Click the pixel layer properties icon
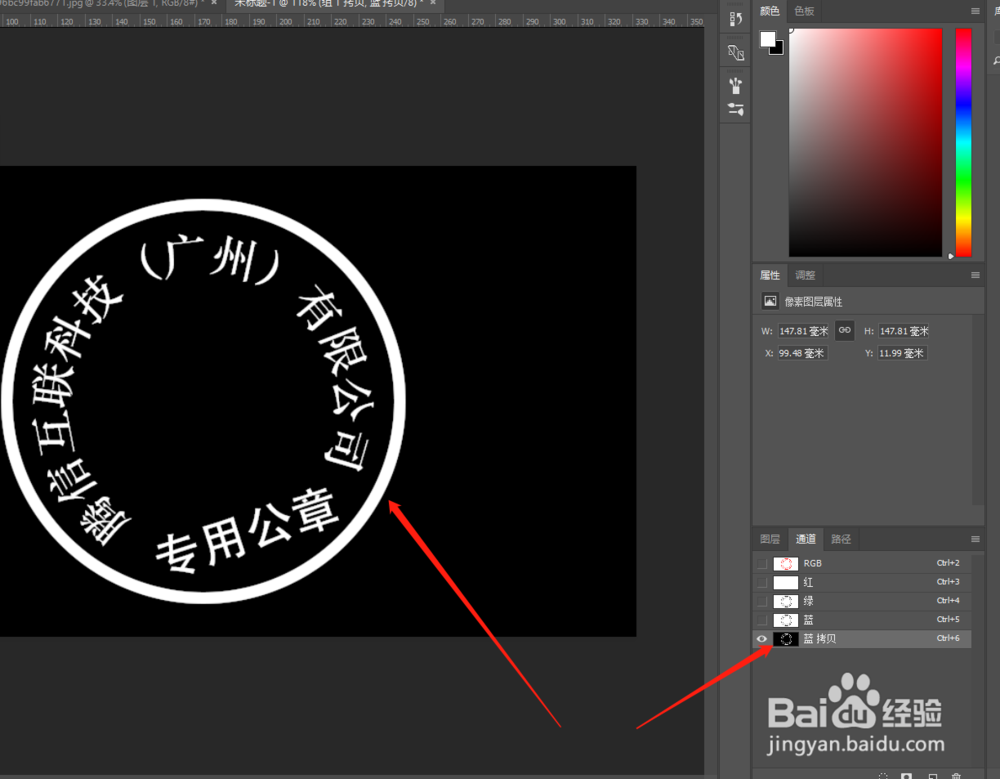The image size is (1000, 779). pos(770,301)
